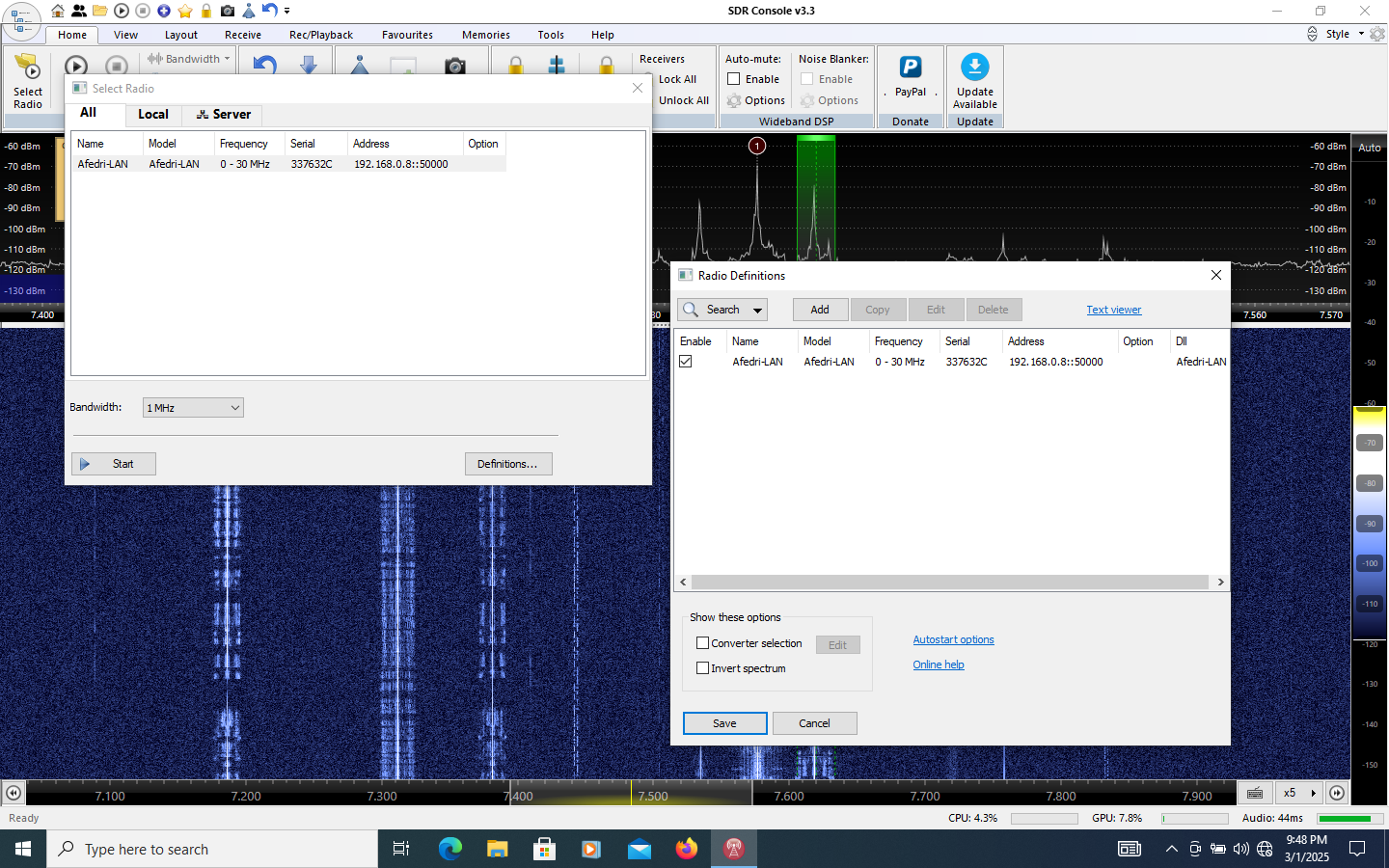Click the open folder icon in title bar
Screen dimensions: 1389x868
tap(99, 11)
